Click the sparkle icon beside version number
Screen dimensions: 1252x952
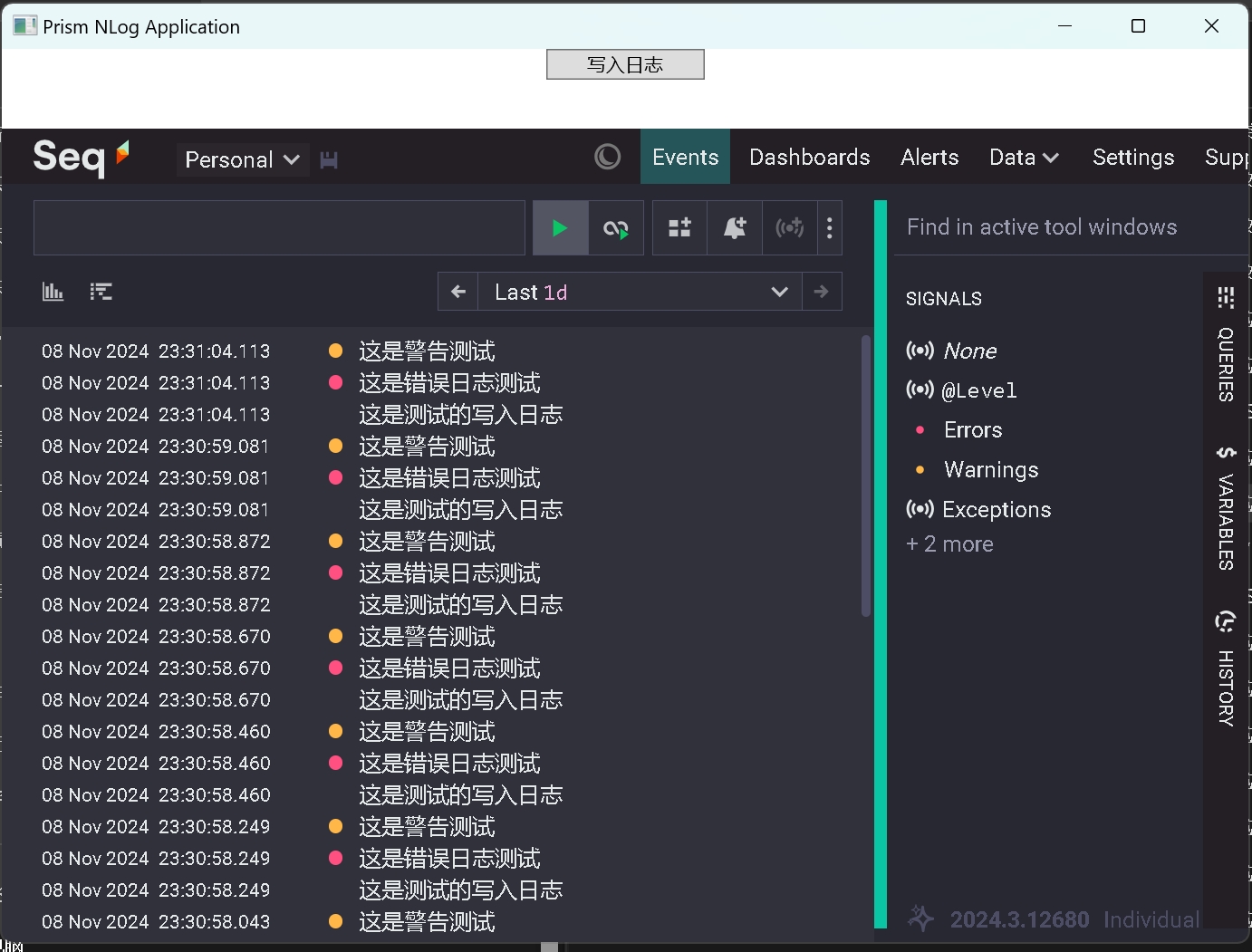click(920, 918)
